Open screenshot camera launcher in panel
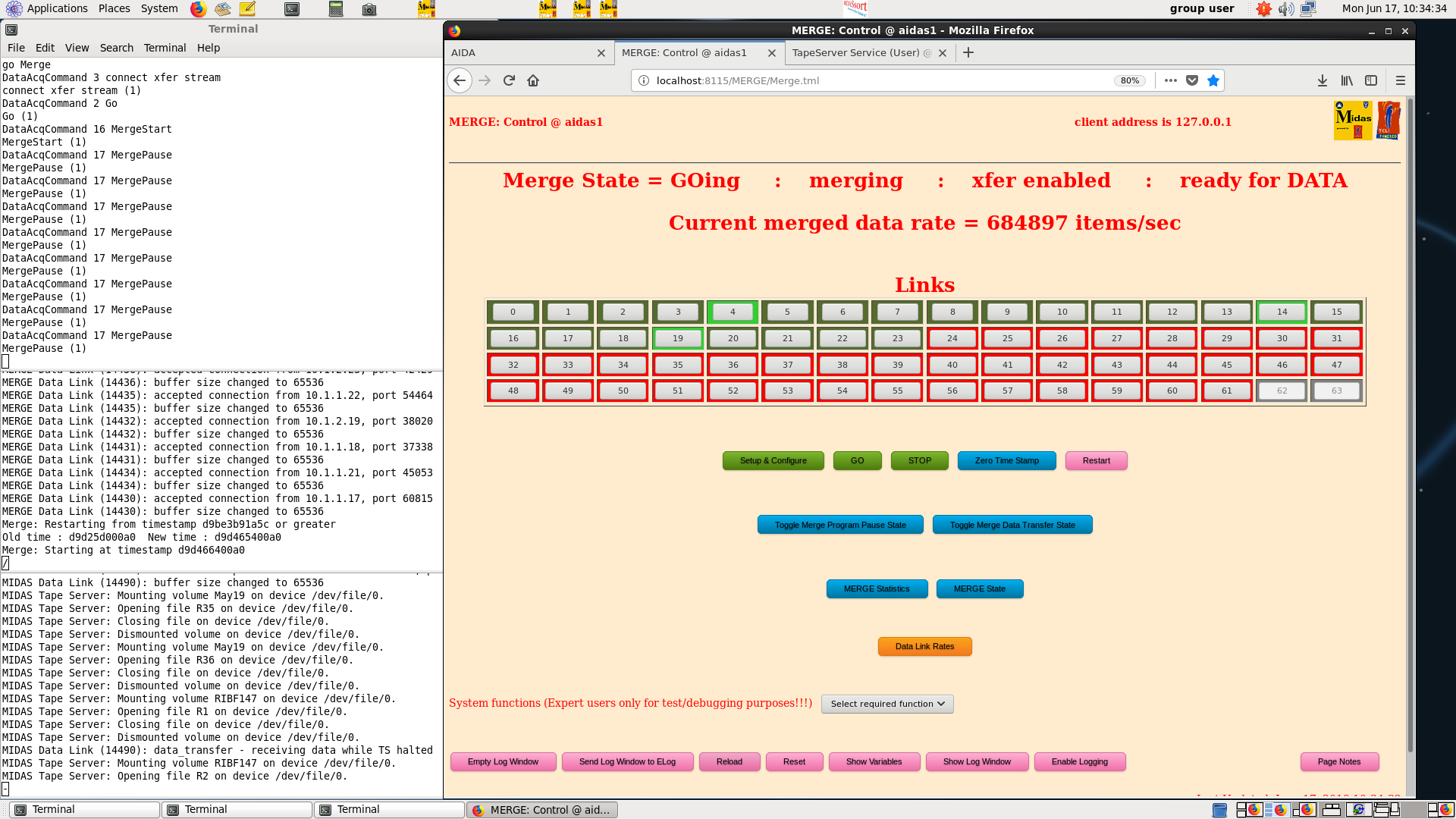The height and width of the screenshot is (819, 1456). click(369, 9)
